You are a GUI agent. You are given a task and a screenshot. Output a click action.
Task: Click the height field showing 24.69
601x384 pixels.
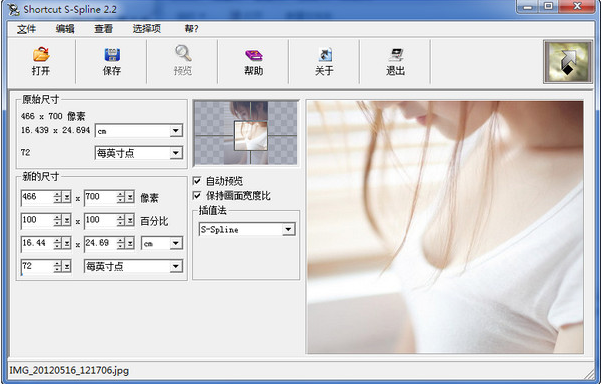tap(100, 243)
